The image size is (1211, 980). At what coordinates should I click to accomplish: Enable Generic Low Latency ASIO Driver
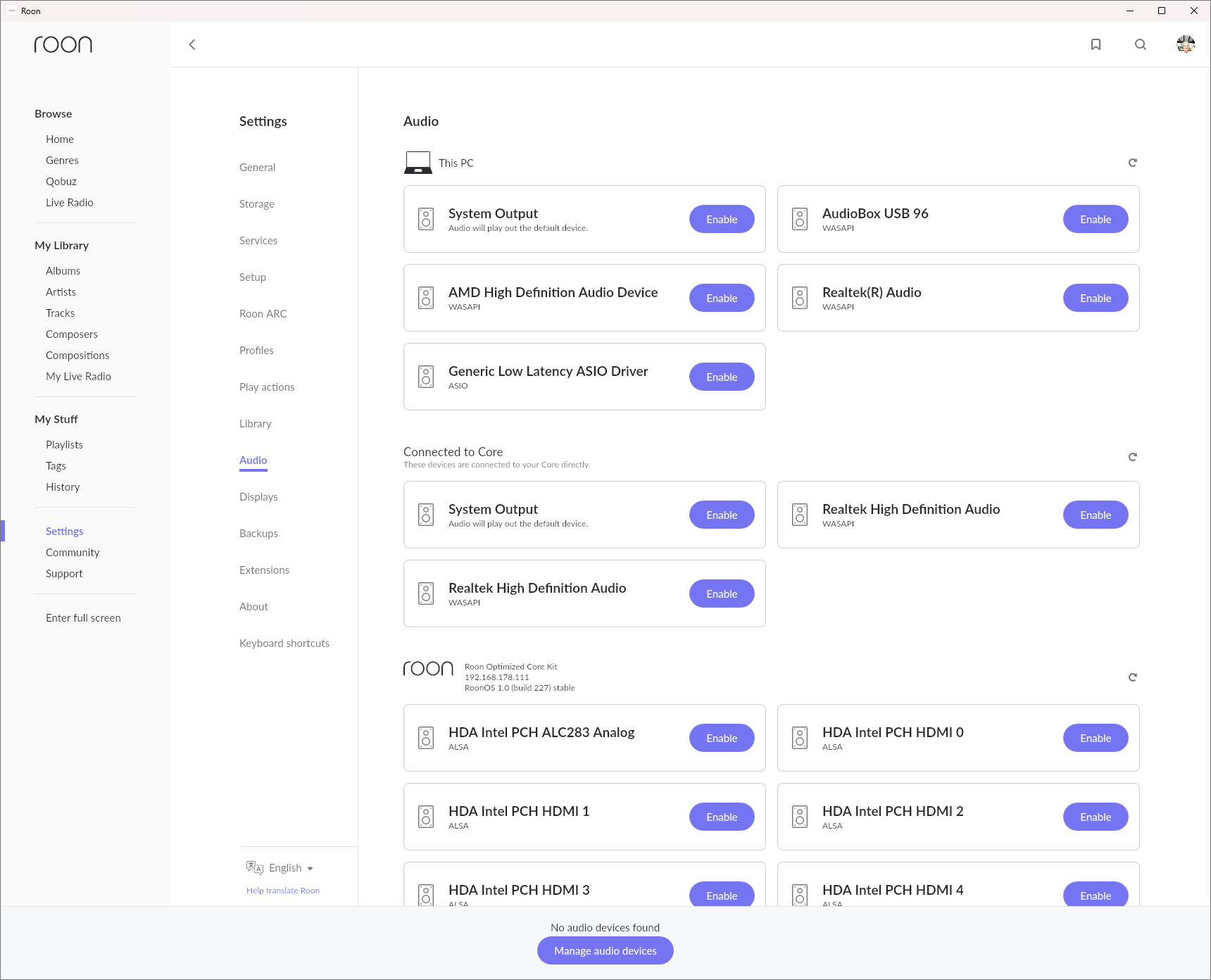722,377
